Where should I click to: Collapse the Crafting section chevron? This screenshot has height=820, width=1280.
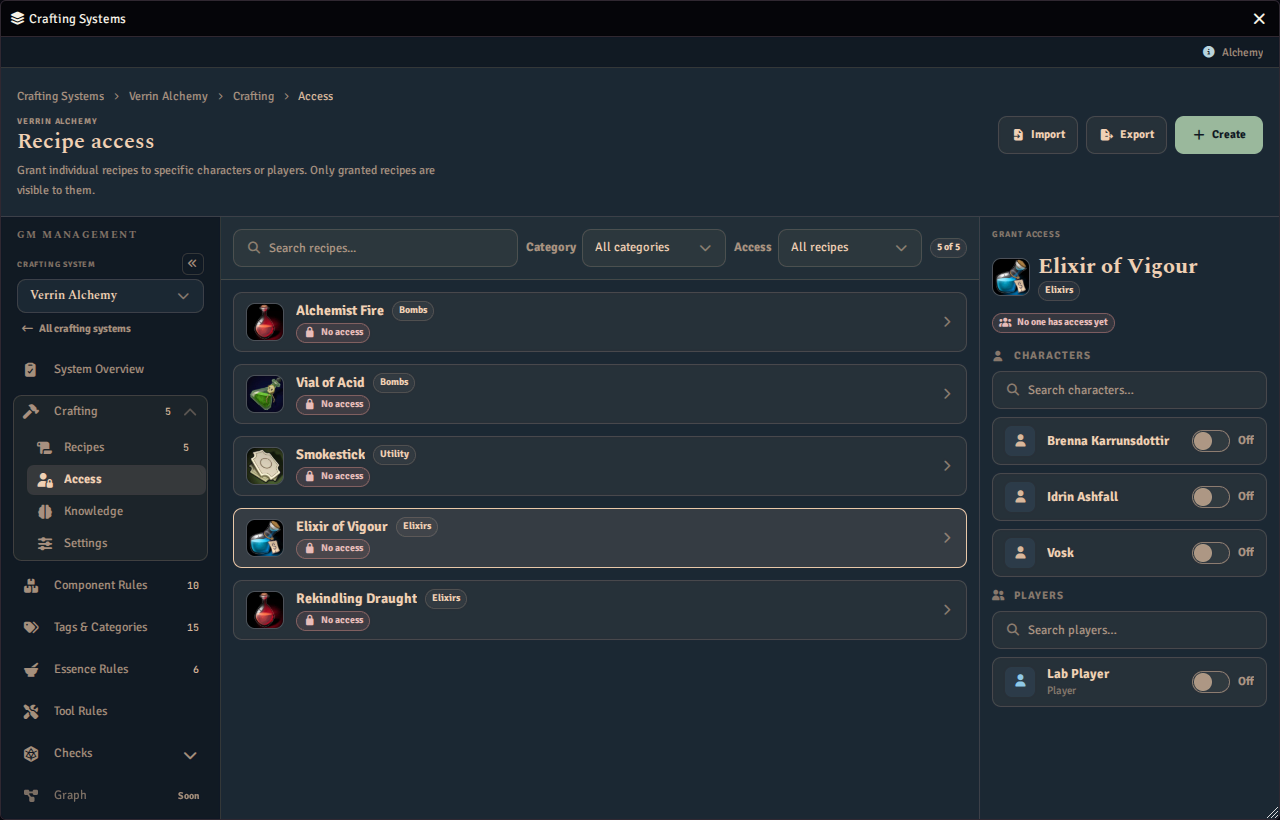[x=190, y=412]
